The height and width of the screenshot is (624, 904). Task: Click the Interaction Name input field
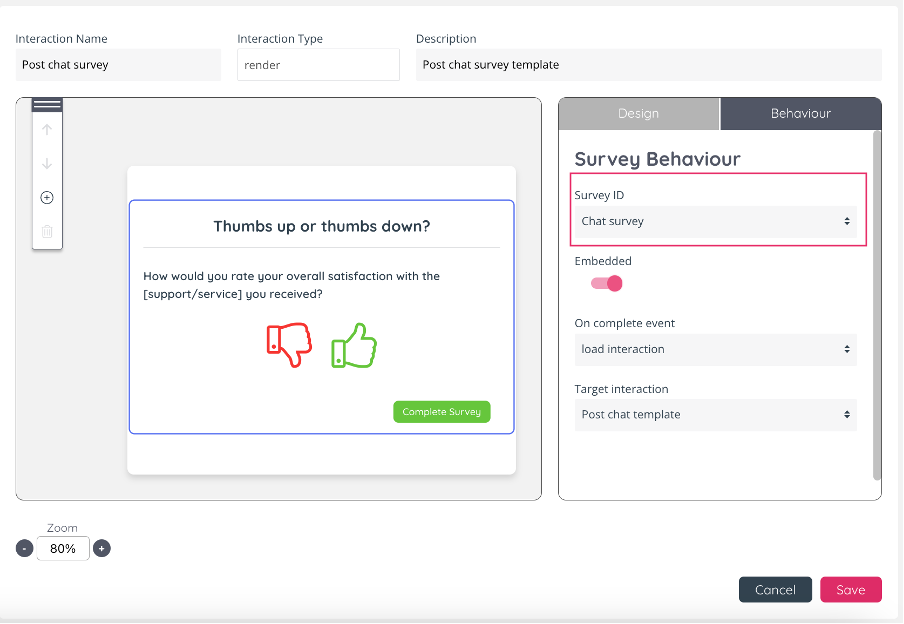pyautogui.click(x=118, y=65)
